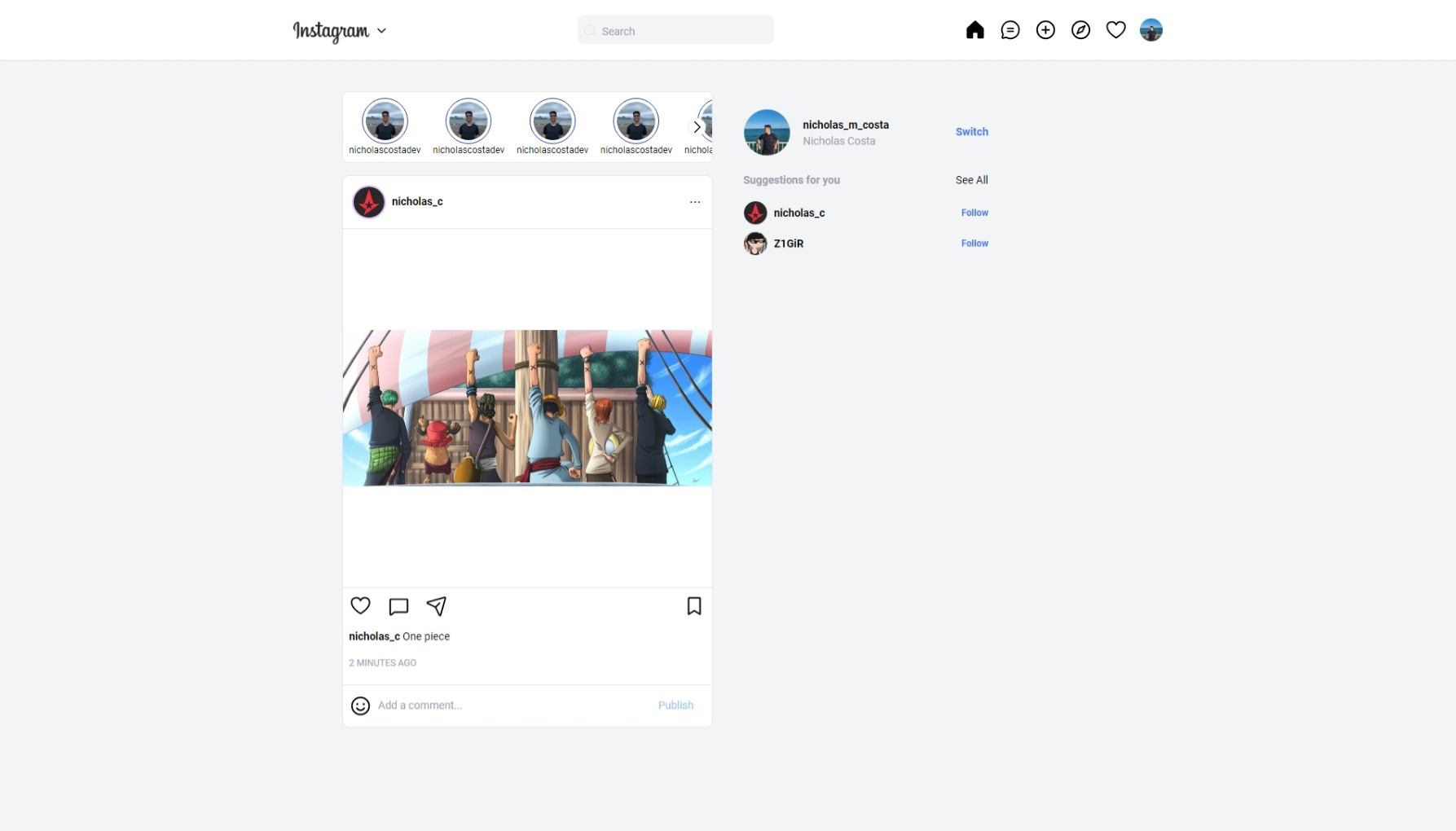
Task: Open the One Piece post image
Action: tap(527, 408)
